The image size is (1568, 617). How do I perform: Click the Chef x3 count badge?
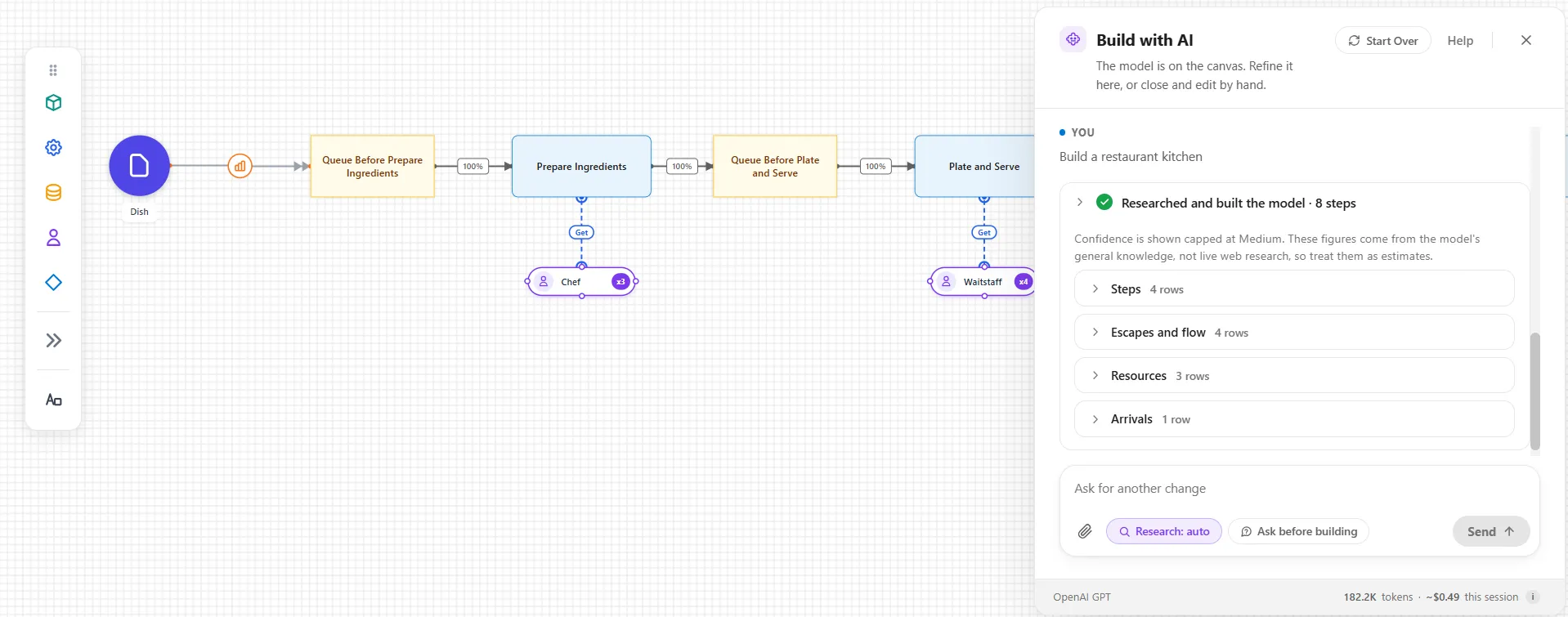coord(620,282)
